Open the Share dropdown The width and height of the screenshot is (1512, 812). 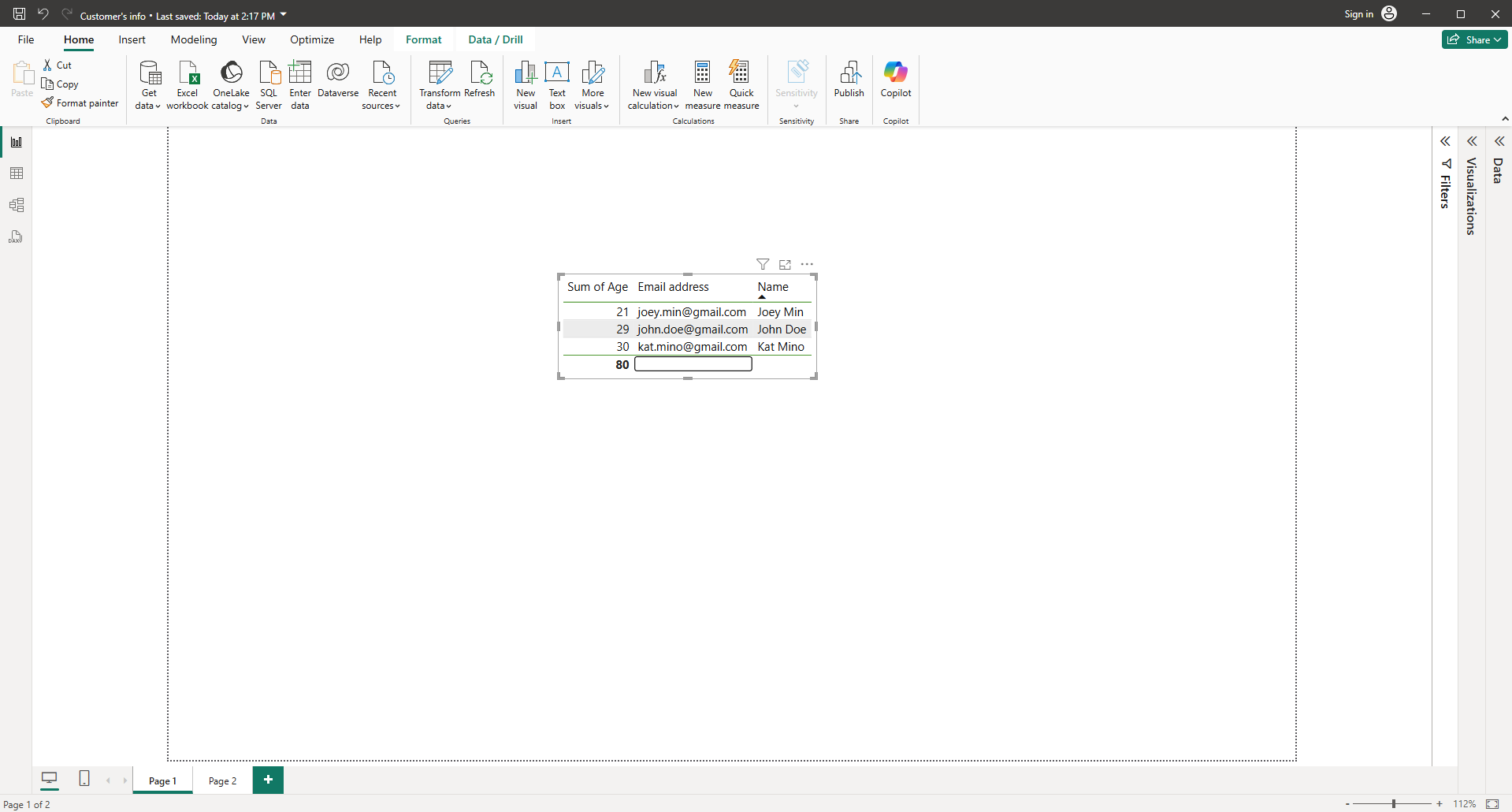[x=1474, y=39]
